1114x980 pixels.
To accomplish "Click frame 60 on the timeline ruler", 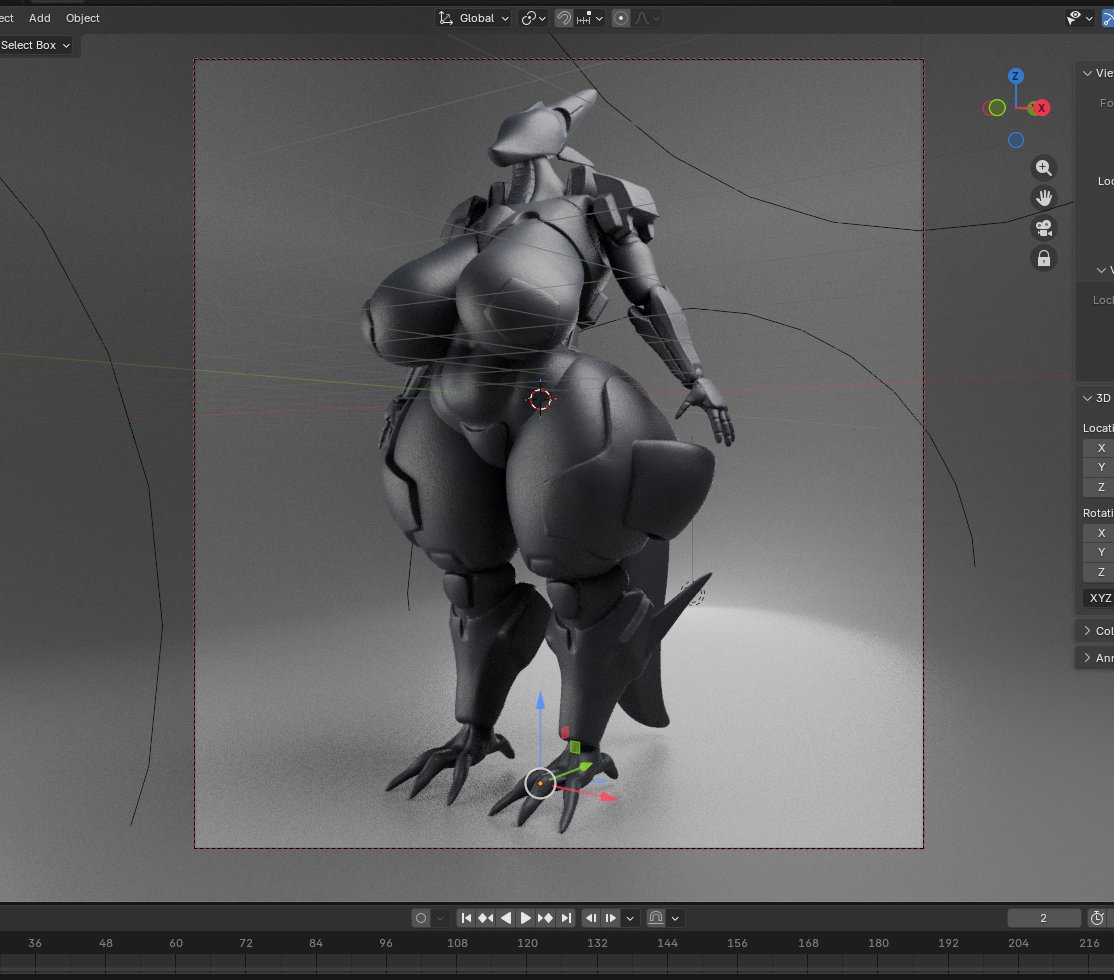I will click(x=176, y=943).
